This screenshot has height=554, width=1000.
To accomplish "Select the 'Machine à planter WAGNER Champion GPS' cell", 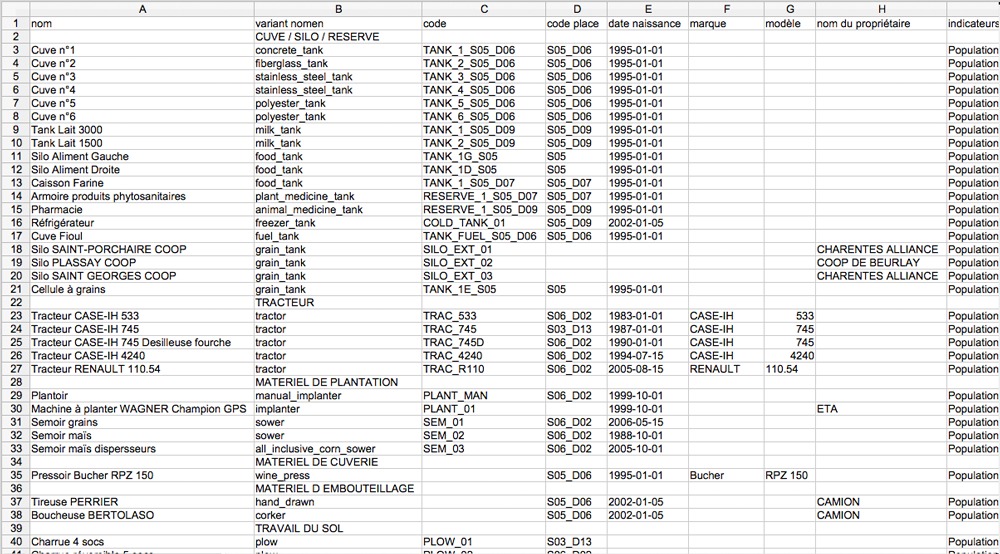I will click(x=142, y=409).
